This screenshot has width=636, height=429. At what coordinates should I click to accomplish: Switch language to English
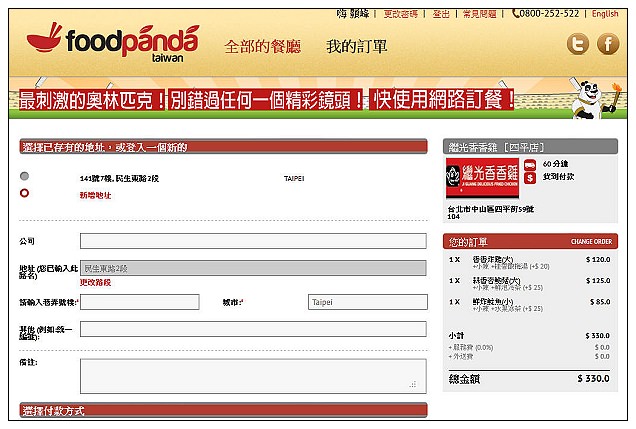pos(605,14)
